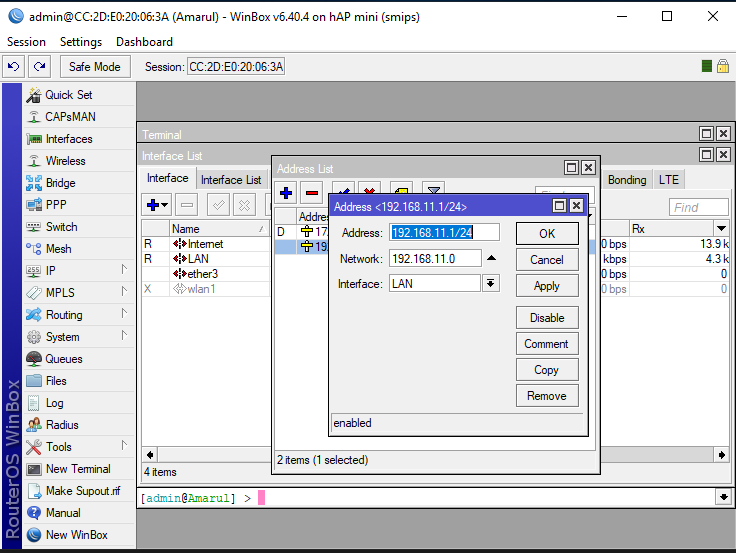Viewport: 736px width, 553px height.
Task: Click the Undo arrow icon
Action: point(14,67)
